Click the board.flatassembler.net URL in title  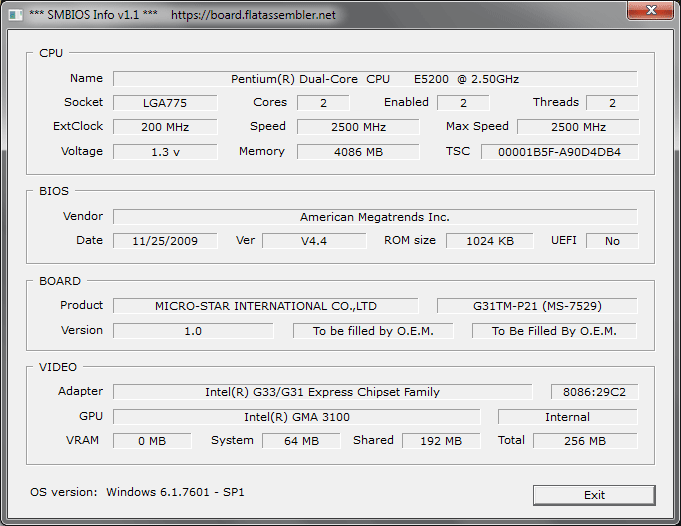tap(253, 15)
